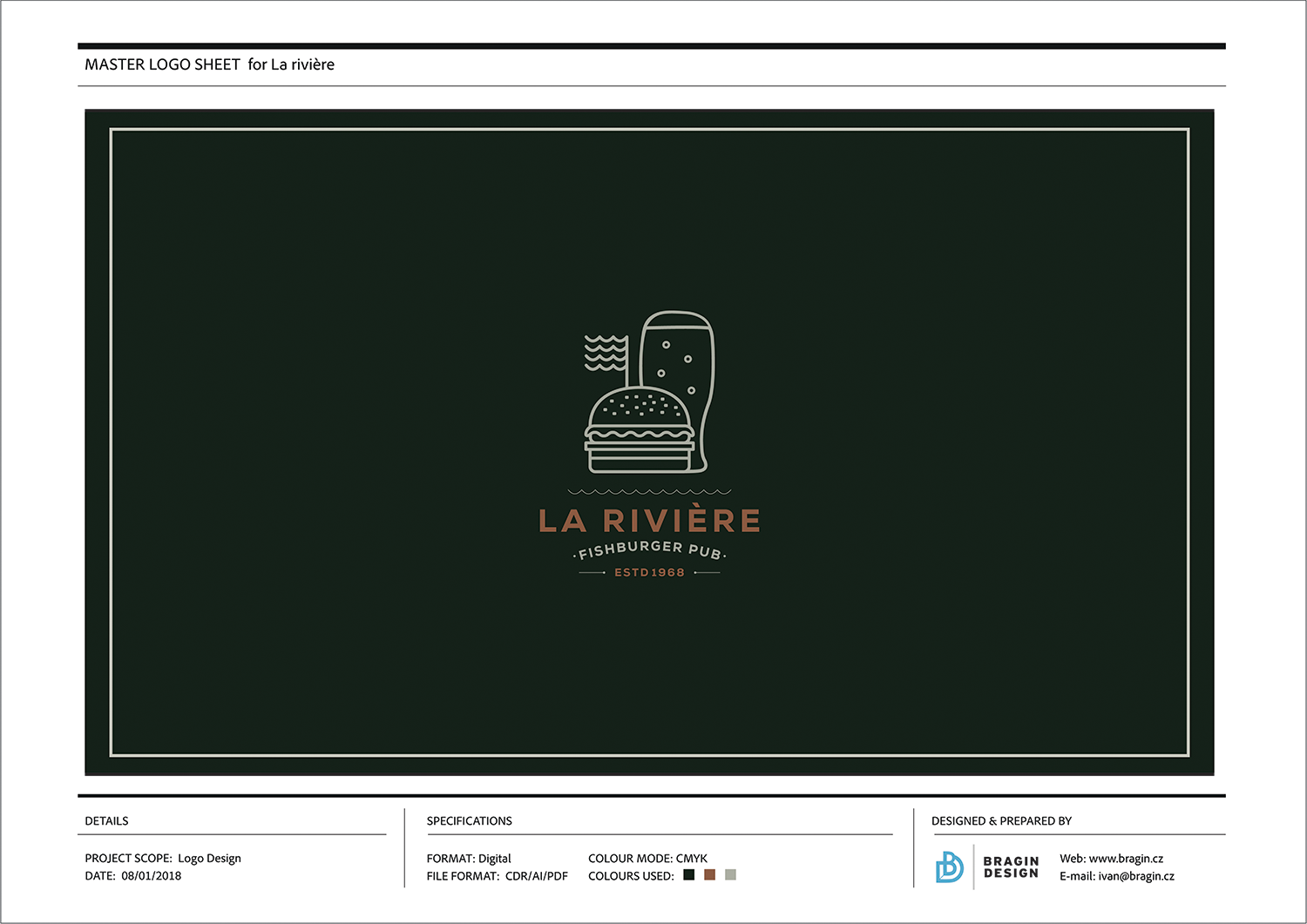The height and width of the screenshot is (924, 1307).
Task: Click the SPECIFICATIONS section header
Action: 469,821
